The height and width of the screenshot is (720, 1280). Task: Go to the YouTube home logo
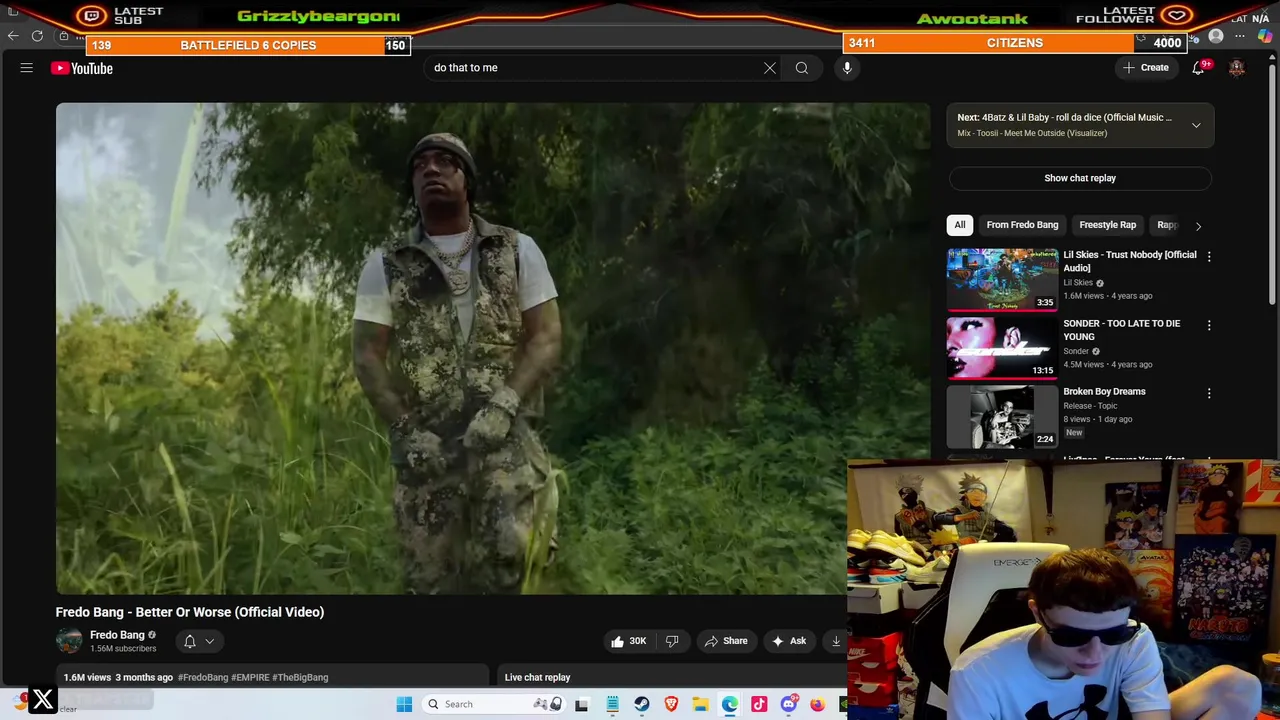(82, 68)
